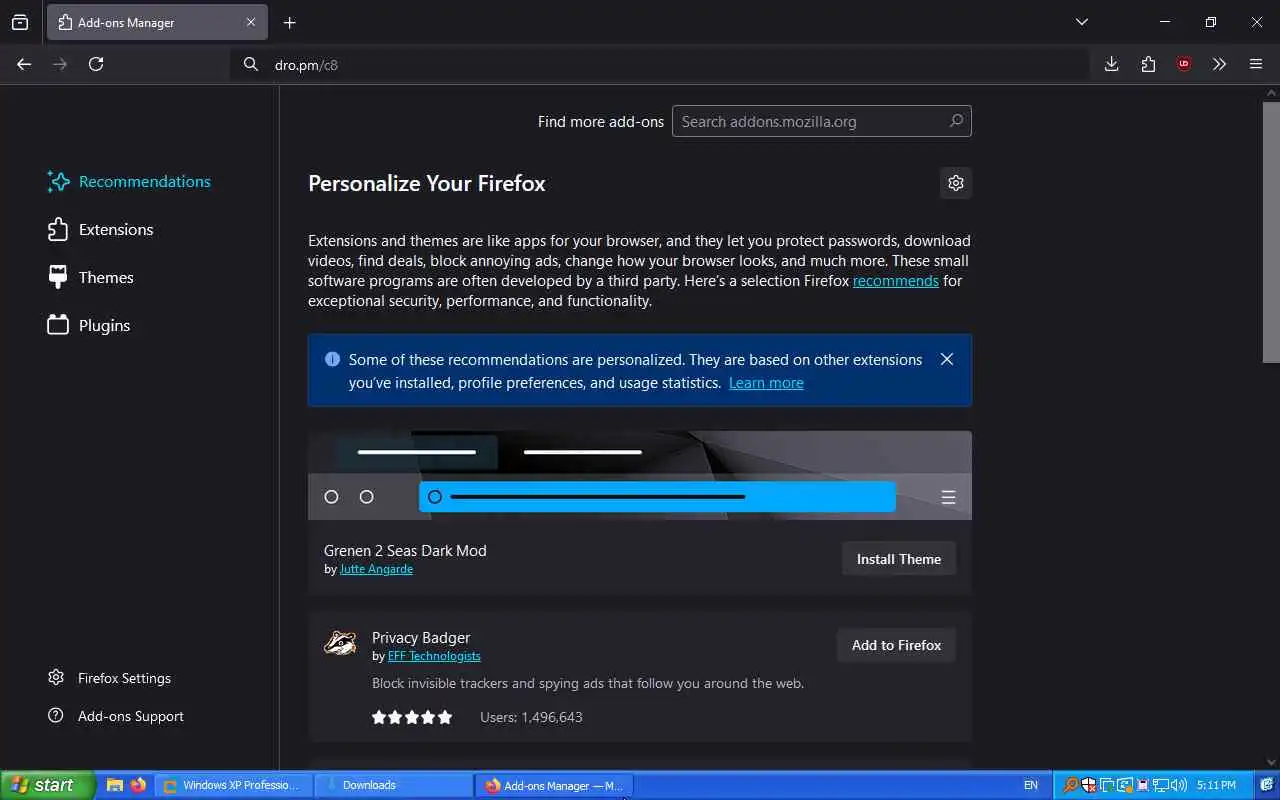
Task: Open the list all tabs chevron
Action: 1082,22
